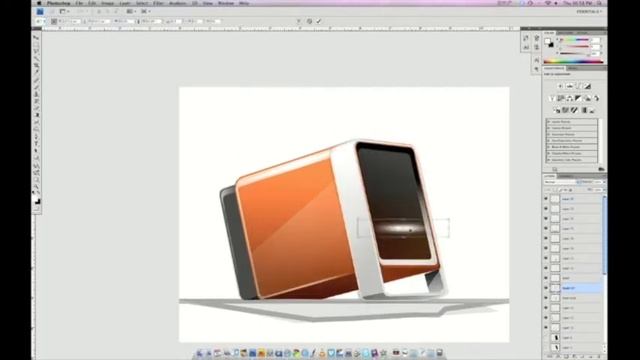This screenshot has height=360, width=640.
Task: Commit the transform with the checkmark
Action: 319,21
